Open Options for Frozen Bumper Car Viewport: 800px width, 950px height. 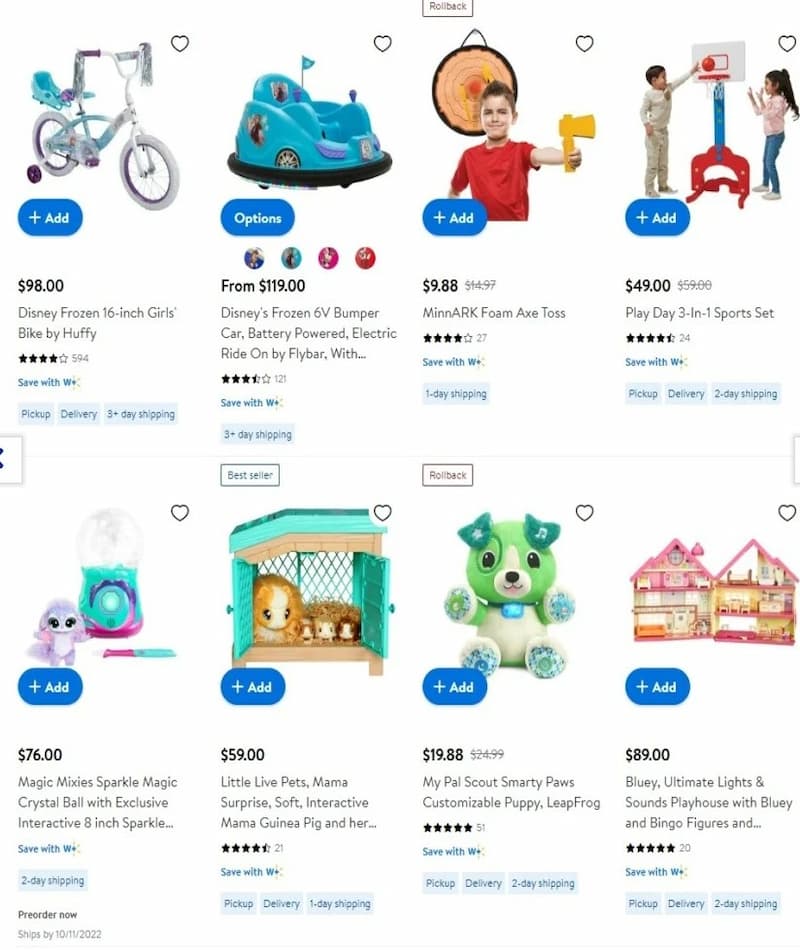click(x=258, y=218)
